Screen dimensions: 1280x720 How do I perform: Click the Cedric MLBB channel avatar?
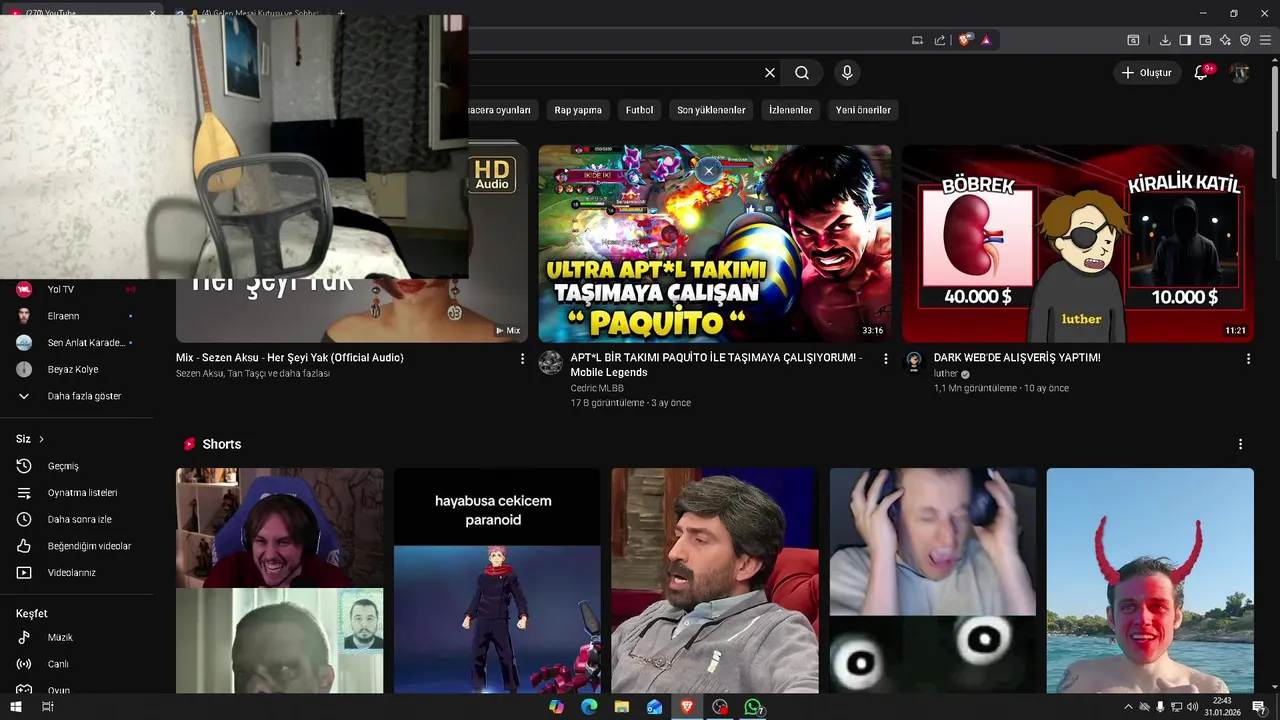[x=551, y=362]
